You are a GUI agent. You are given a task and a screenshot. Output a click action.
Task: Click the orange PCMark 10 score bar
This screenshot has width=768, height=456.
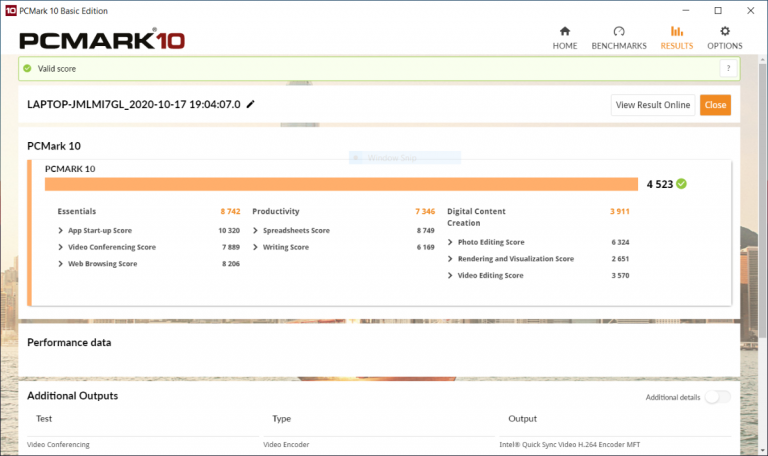tap(340, 184)
